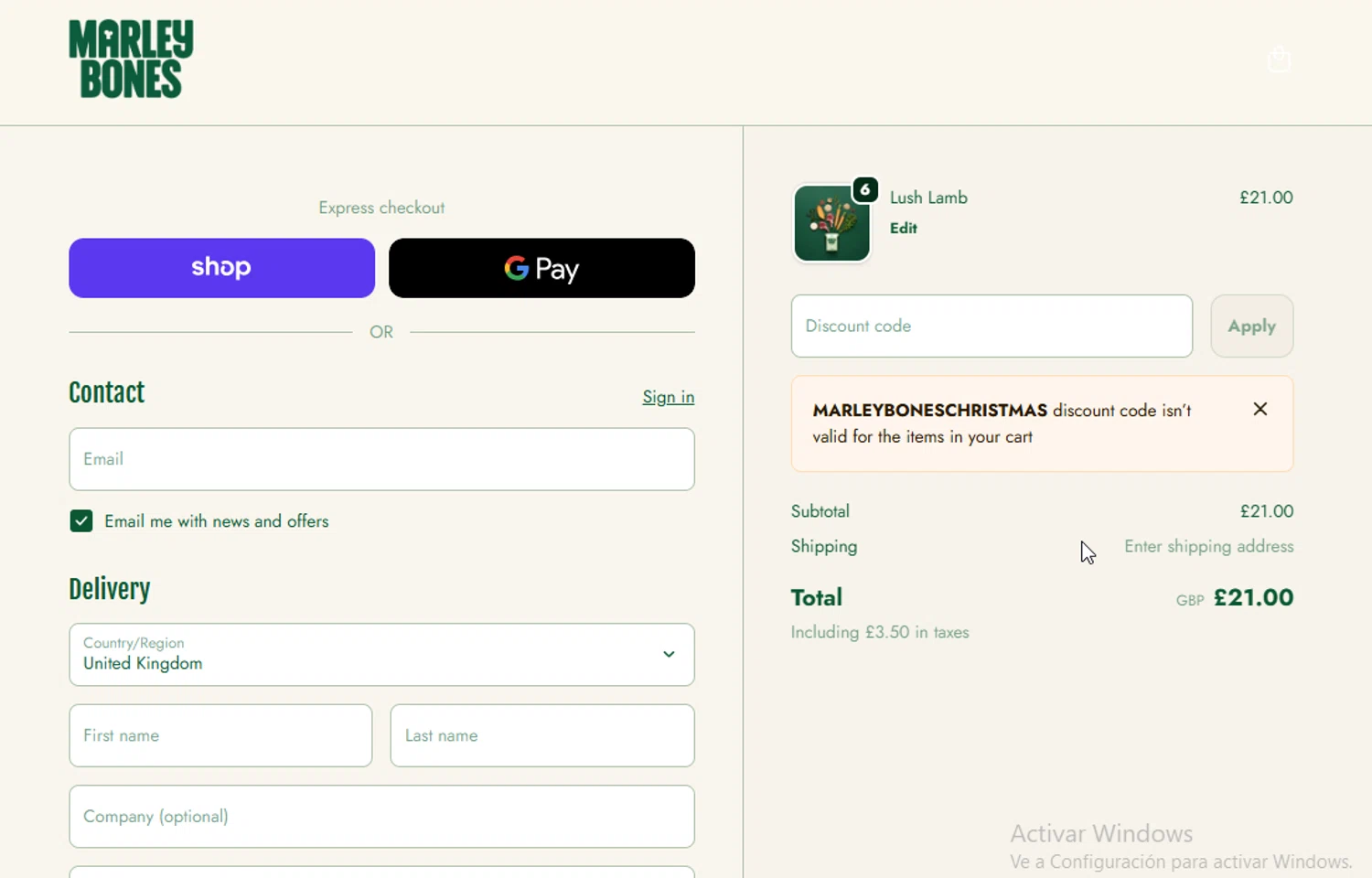The width and height of the screenshot is (1372, 878).
Task: Focus the Discount code field
Action: (x=991, y=326)
